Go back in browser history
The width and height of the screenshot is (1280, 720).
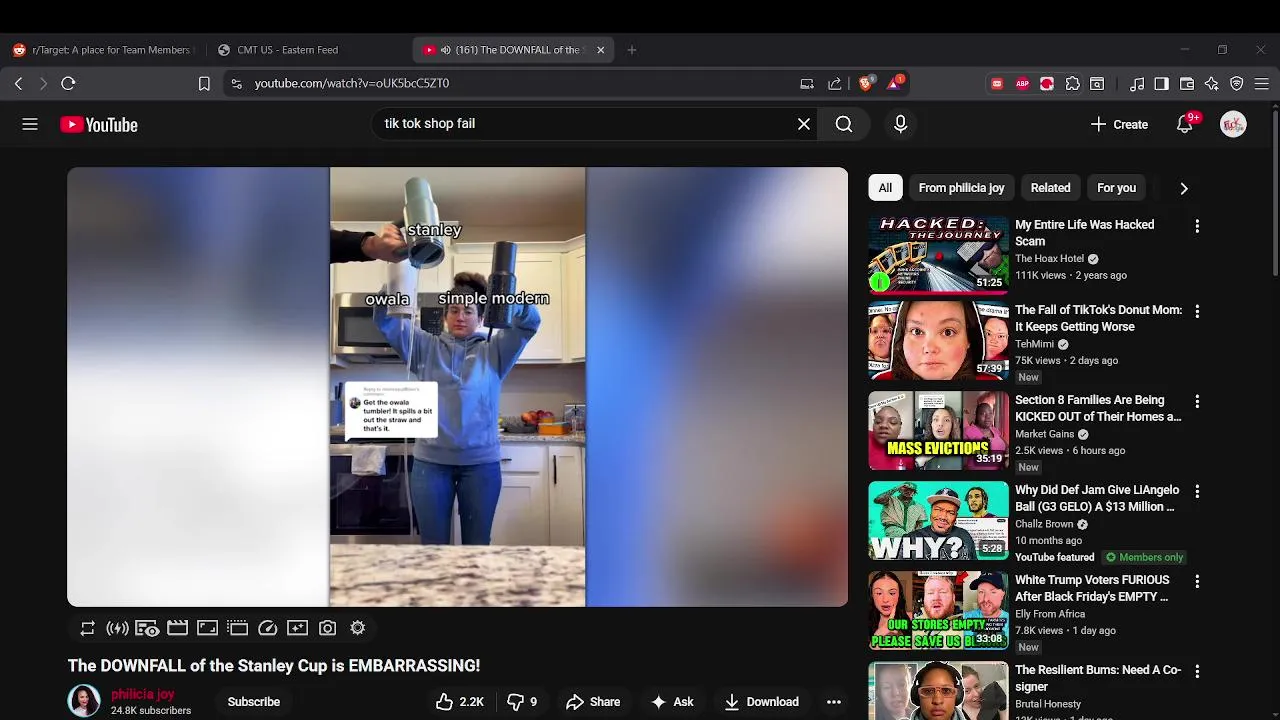pos(18,84)
